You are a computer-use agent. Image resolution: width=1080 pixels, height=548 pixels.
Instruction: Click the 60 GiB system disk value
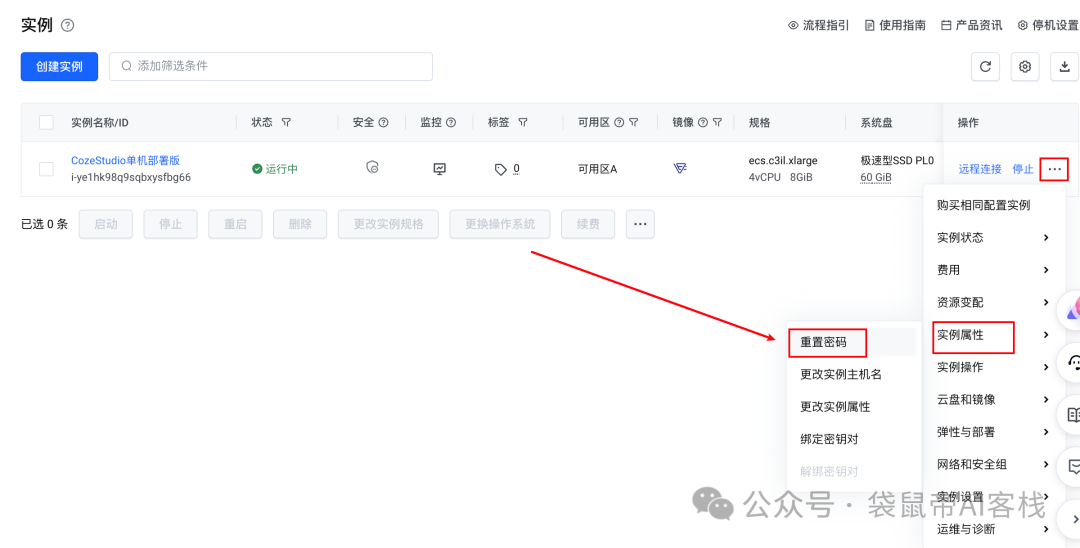click(x=876, y=178)
